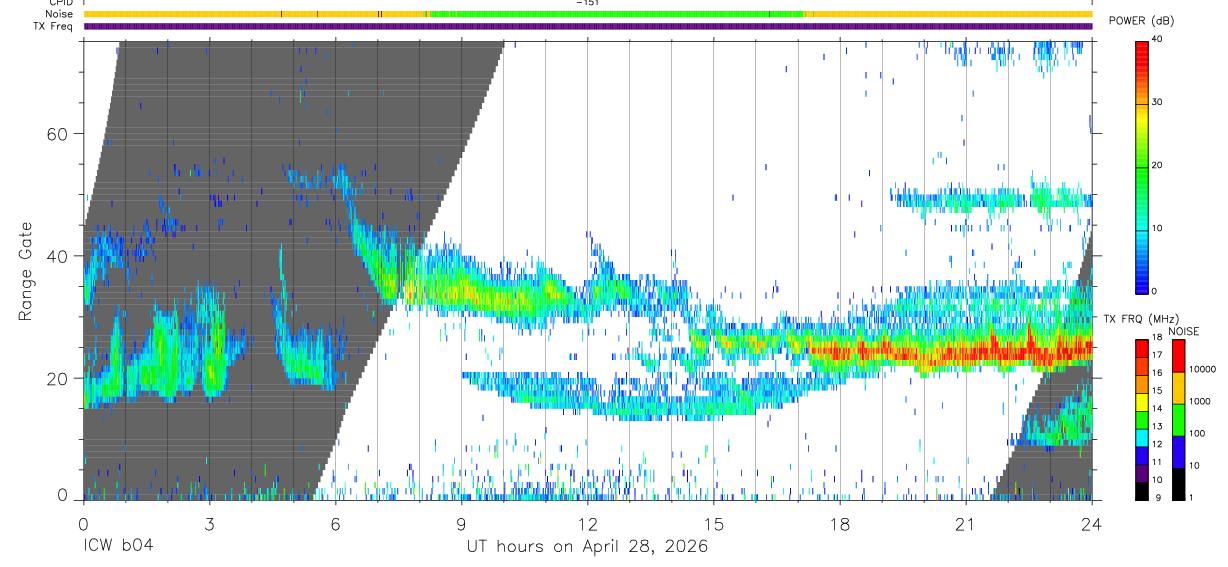Click the x-axis tick label 24

click(x=1091, y=524)
